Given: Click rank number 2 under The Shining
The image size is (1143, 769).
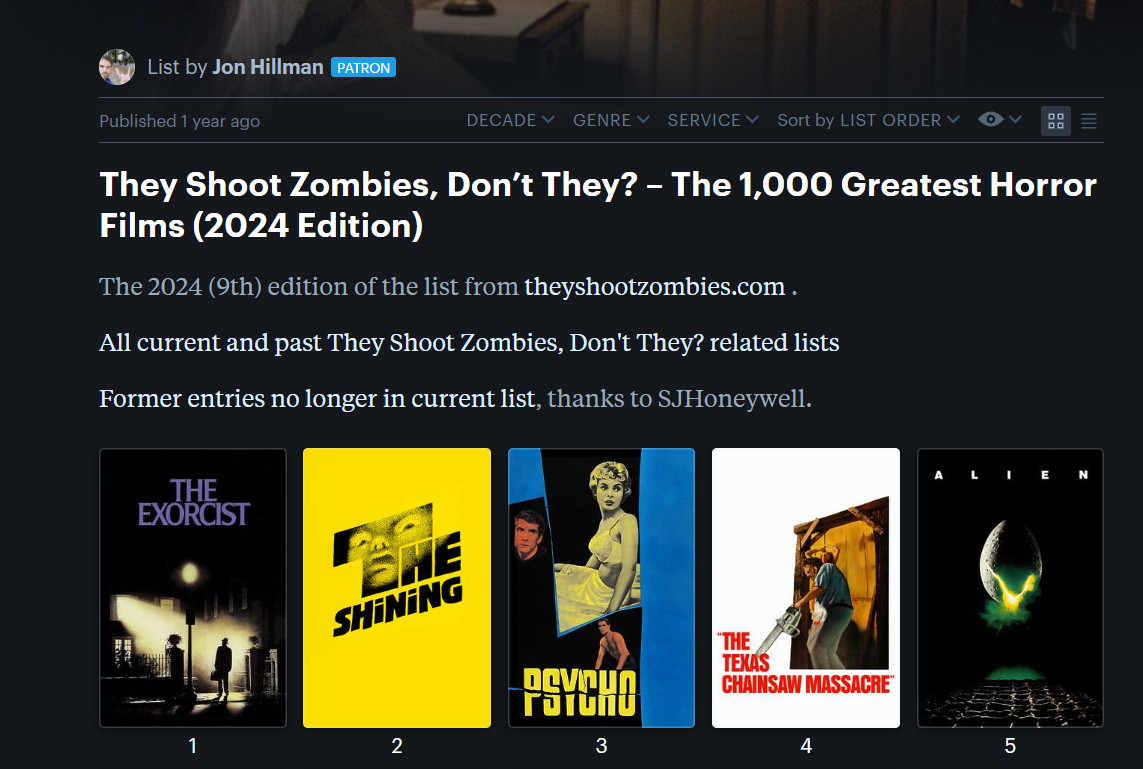Looking at the screenshot, I should (x=397, y=746).
